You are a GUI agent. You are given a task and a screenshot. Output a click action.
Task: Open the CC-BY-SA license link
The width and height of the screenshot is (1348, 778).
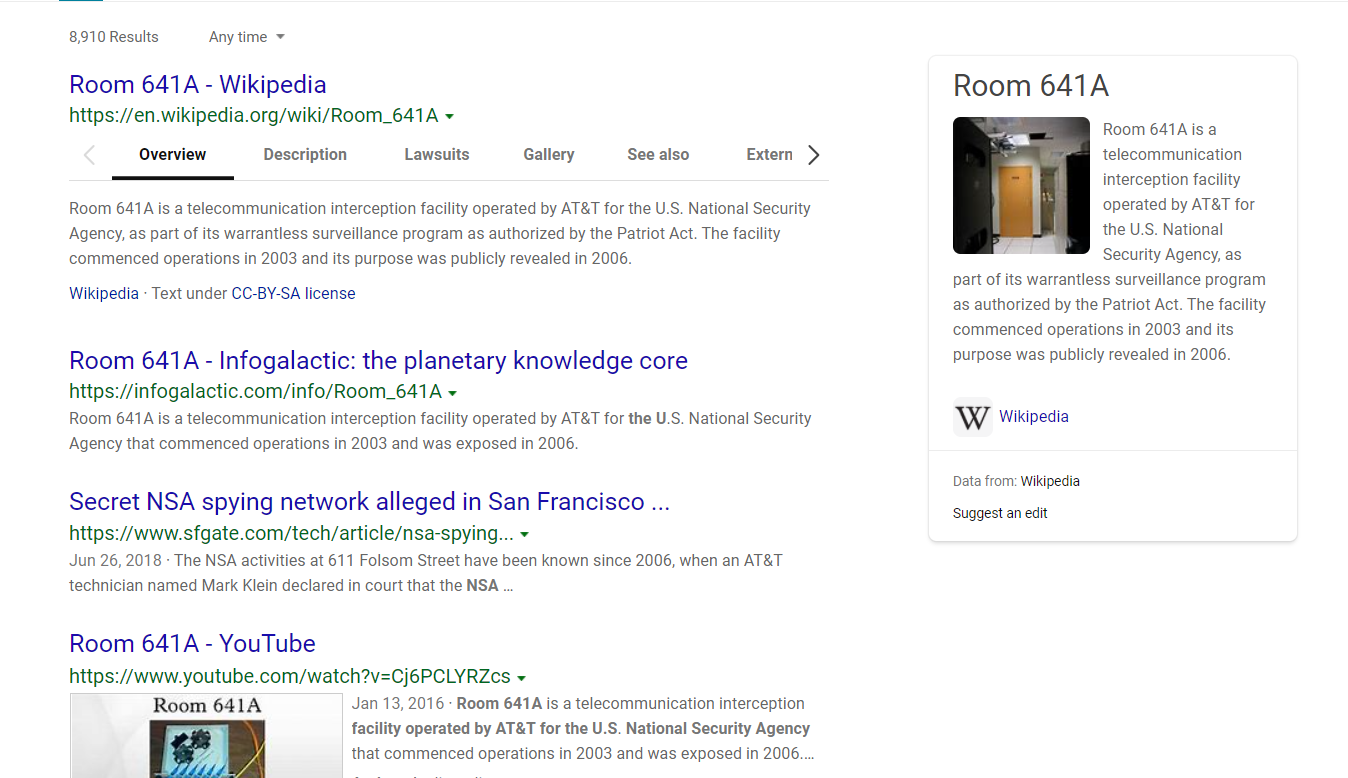click(x=293, y=293)
